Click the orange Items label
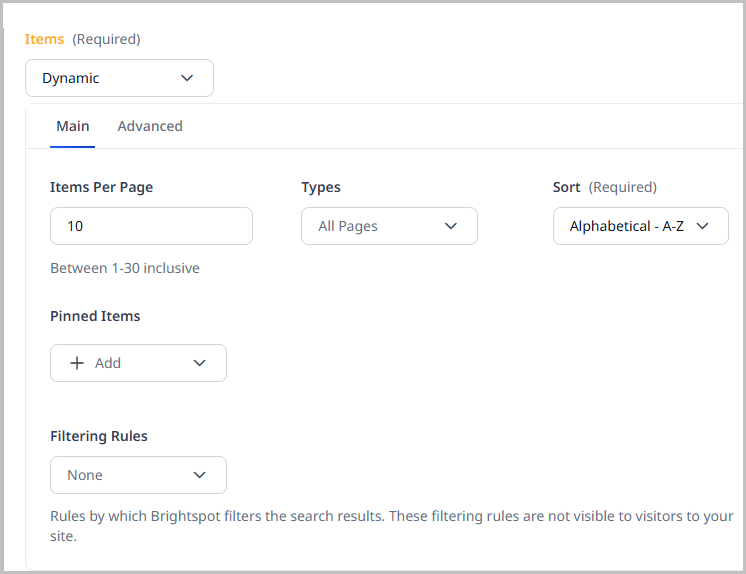This screenshot has width=746, height=574. pos(44,39)
